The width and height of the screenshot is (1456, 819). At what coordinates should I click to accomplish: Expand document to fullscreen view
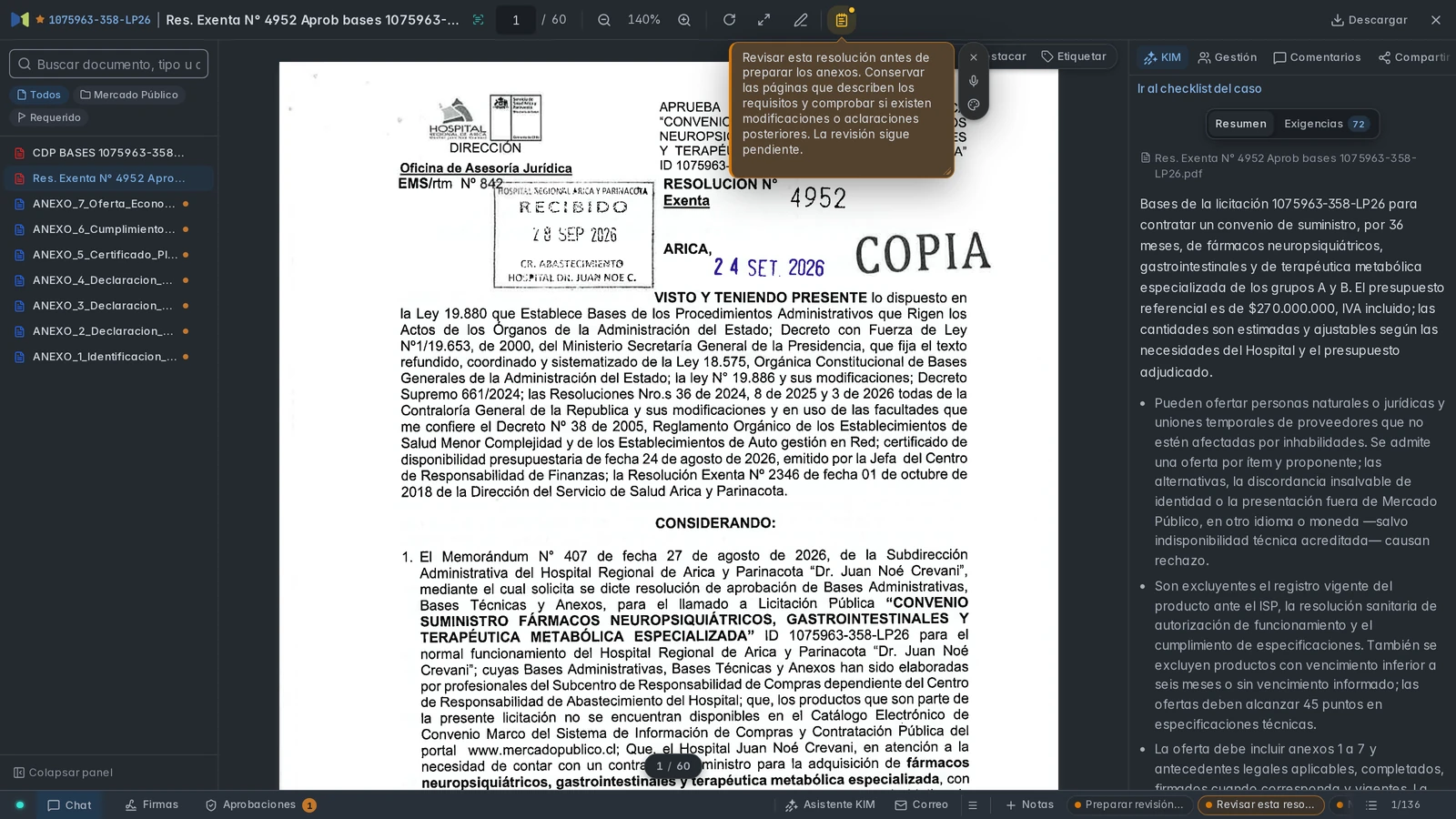pyautogui.click(x=764, y=20)
